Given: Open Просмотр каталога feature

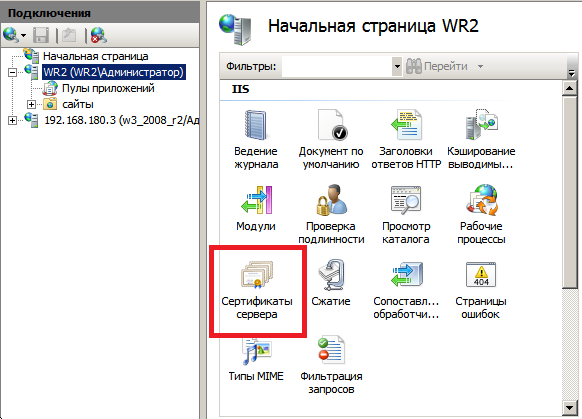Looking at the screenshot, I should (x=406, y=214).
